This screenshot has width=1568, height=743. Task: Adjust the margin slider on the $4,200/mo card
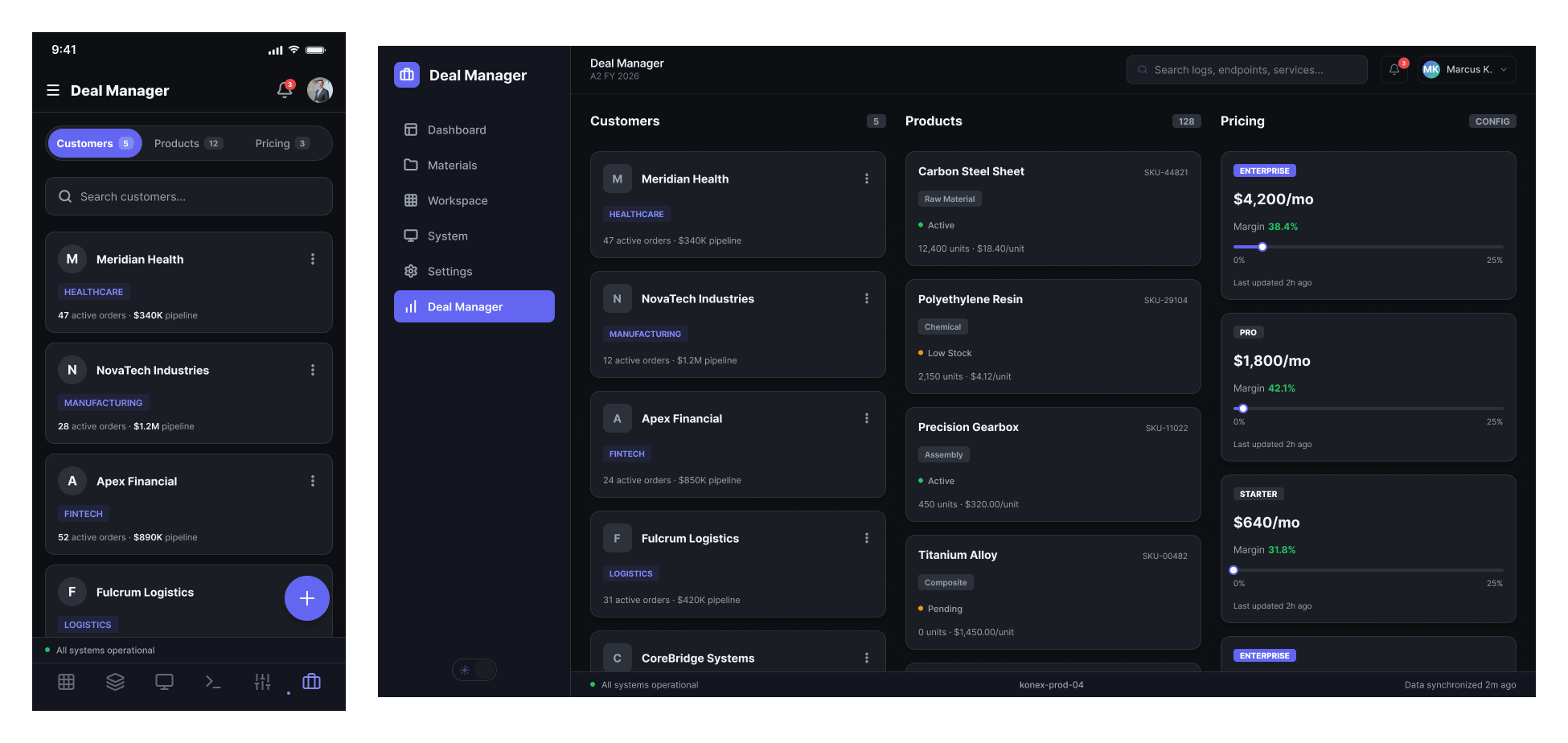1262,247
